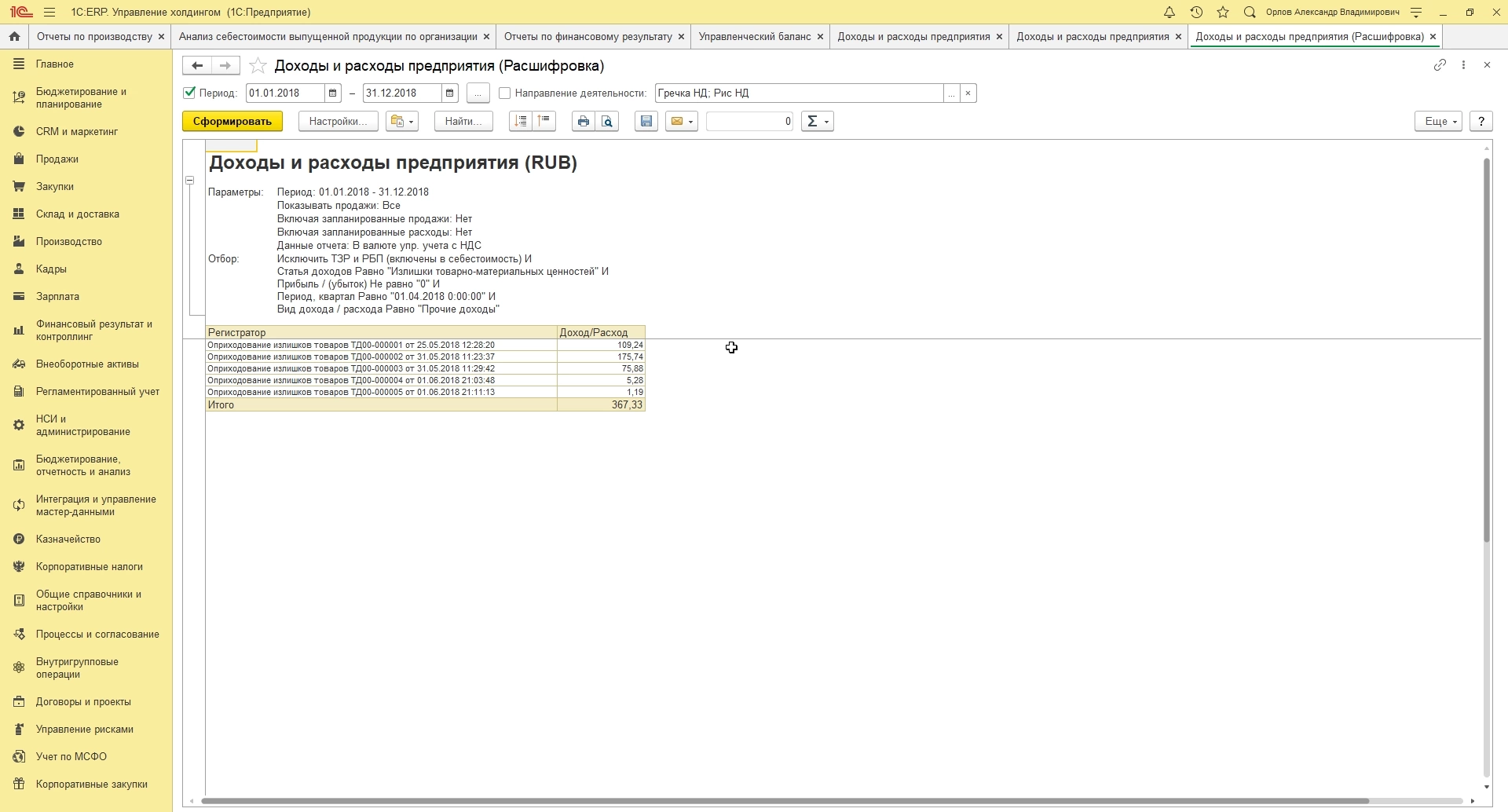Enable the Направление деятельности filter checkbox

tap(505, 93)
